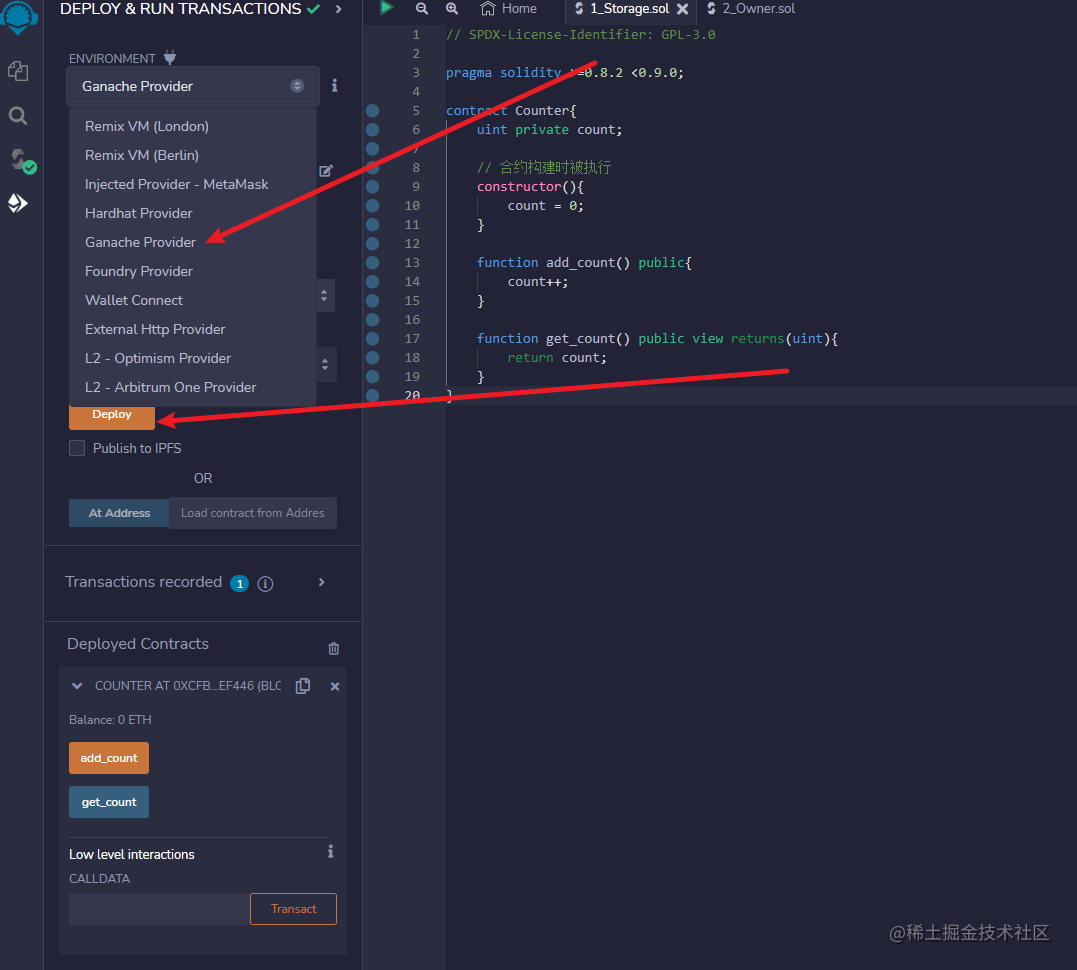Click the edit account icon beside dropdown

(326, 170)
